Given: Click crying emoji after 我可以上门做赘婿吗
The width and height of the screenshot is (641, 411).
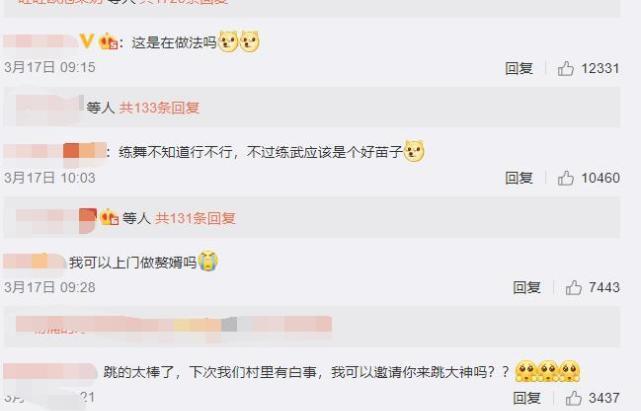Looking at the screenshot, I should (x=208, y=261).
